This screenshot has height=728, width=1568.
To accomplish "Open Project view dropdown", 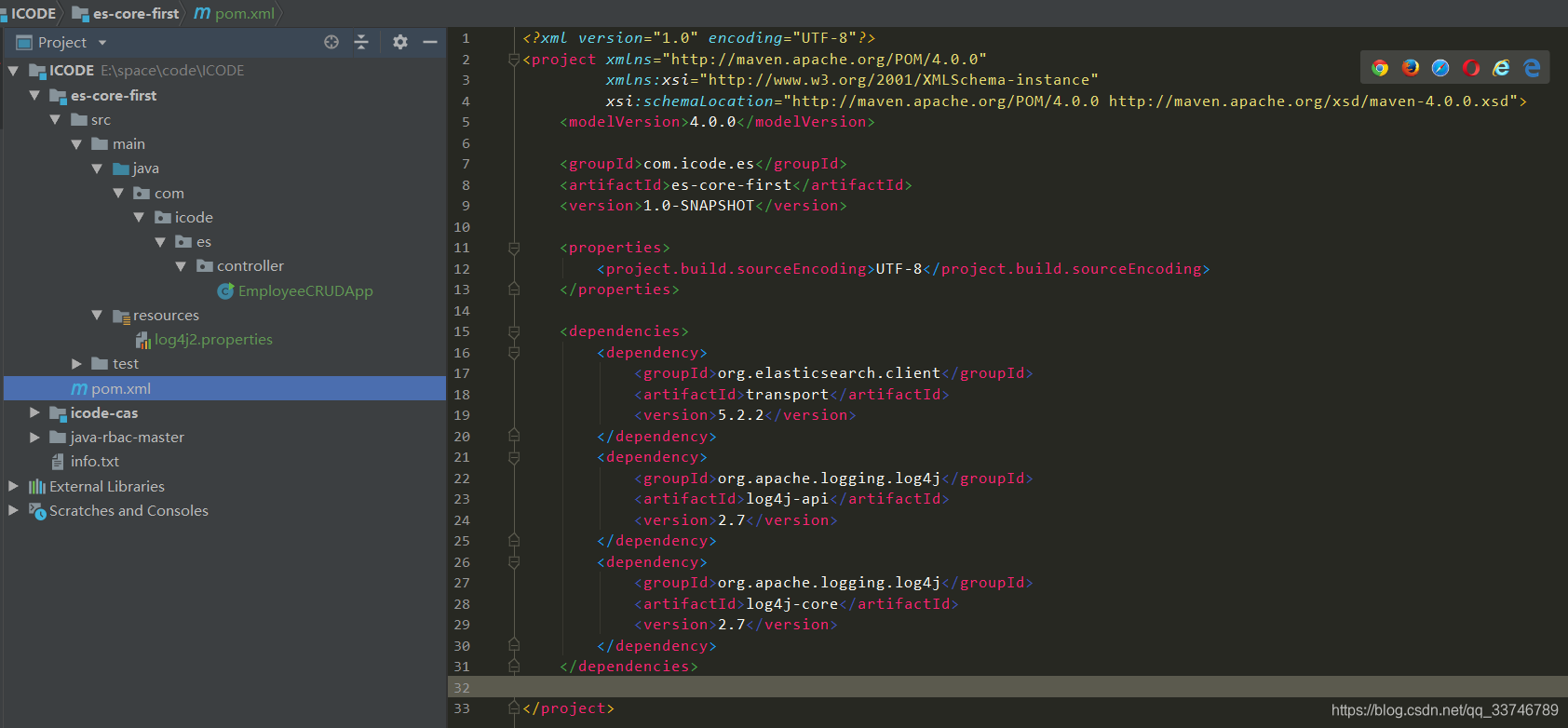I will click(x=102, y=43).
